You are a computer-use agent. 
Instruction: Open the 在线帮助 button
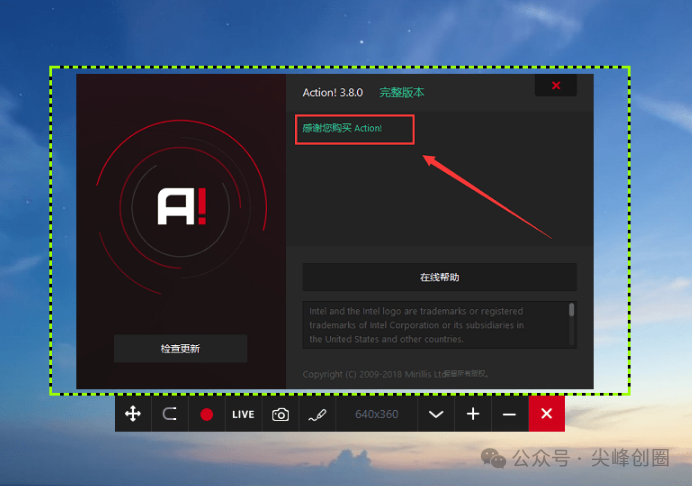tap(440, 277)
